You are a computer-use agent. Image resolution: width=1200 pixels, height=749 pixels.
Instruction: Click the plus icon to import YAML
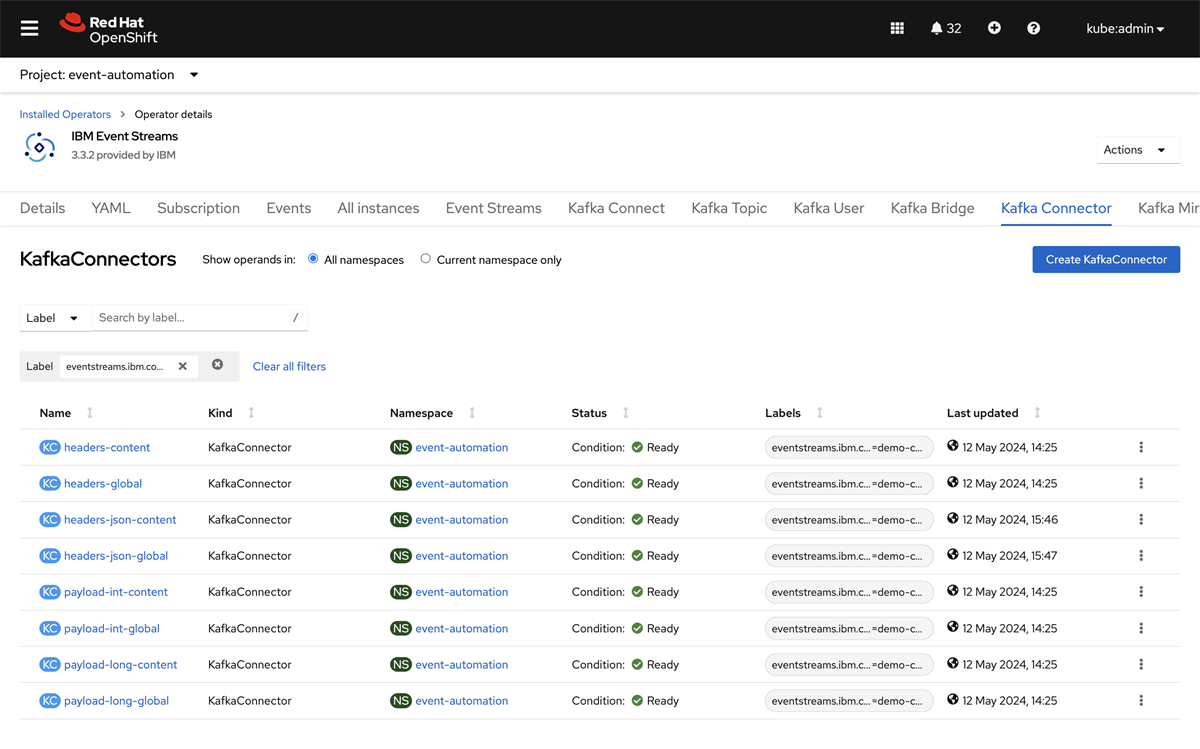(x=993, y=27)
